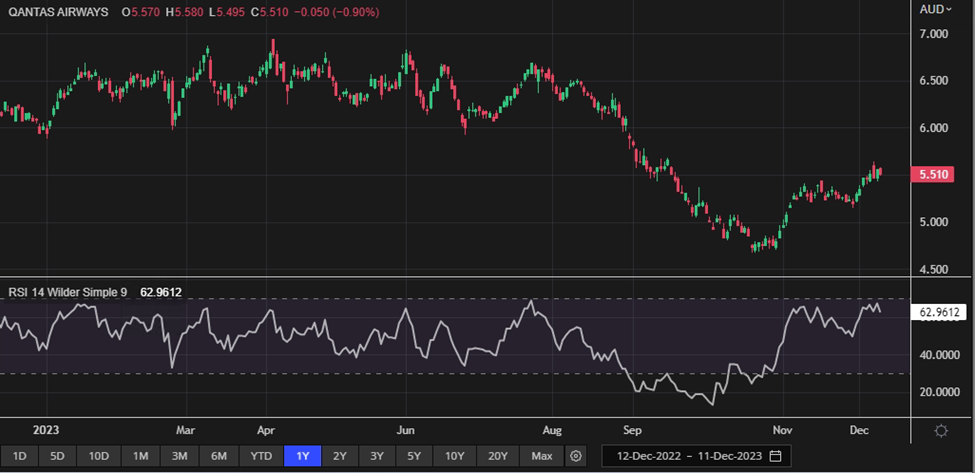This screenshot has height=473, width=975.
Task: Select the 3M time range
Action: [180, 456]
